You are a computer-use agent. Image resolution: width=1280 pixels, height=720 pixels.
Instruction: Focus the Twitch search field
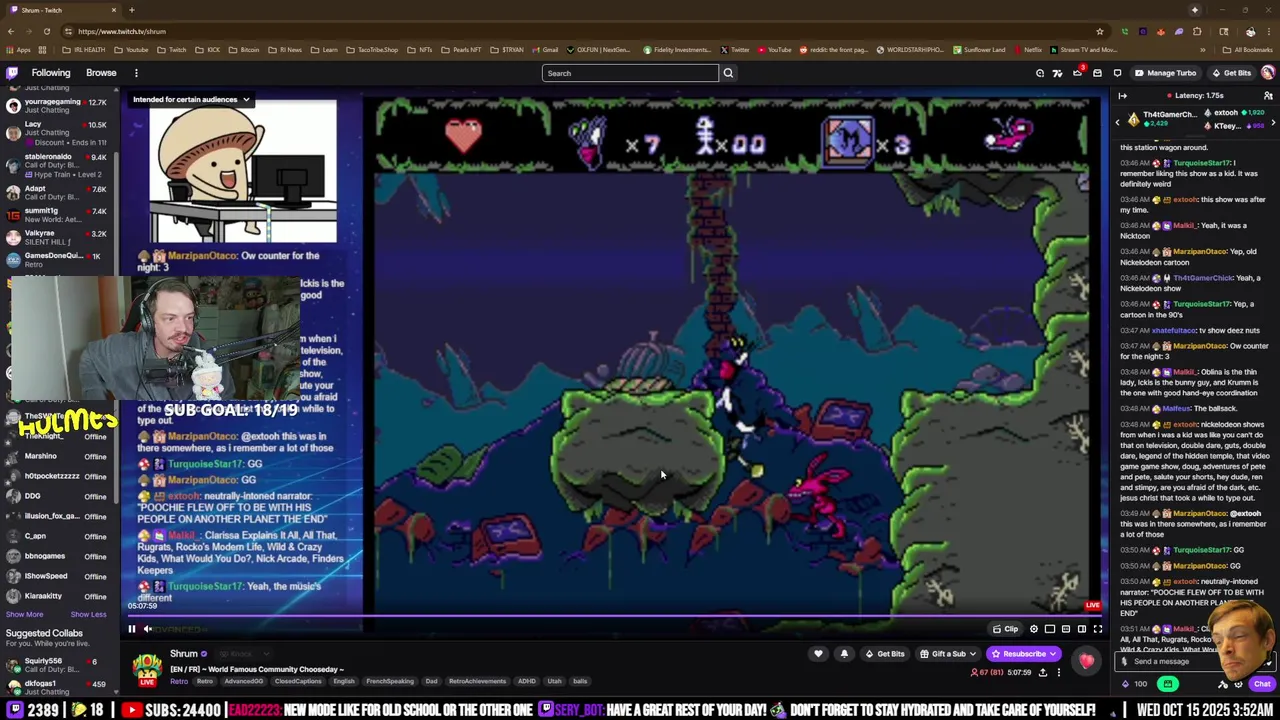coord(630,73)
